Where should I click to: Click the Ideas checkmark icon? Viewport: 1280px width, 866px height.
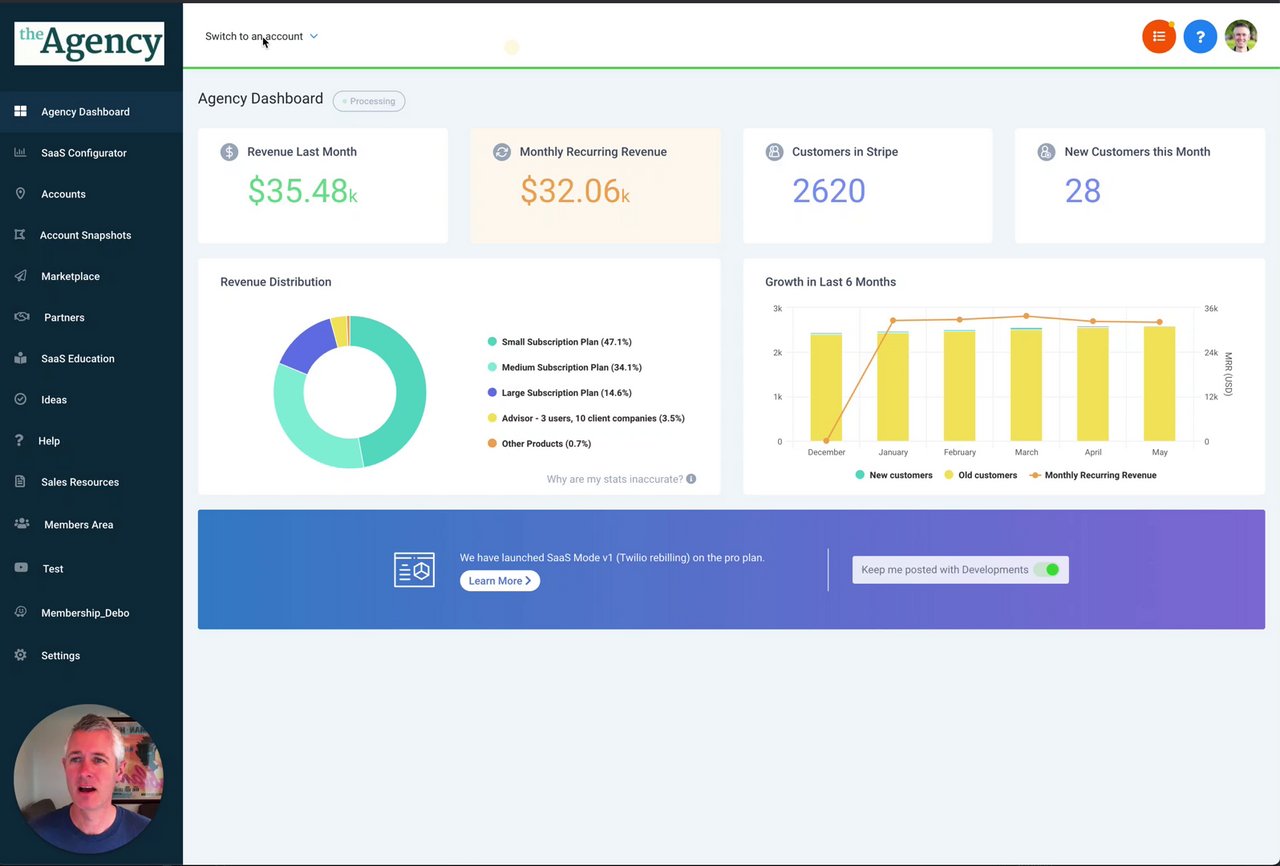pyautogui.click(x=20, y=399)
